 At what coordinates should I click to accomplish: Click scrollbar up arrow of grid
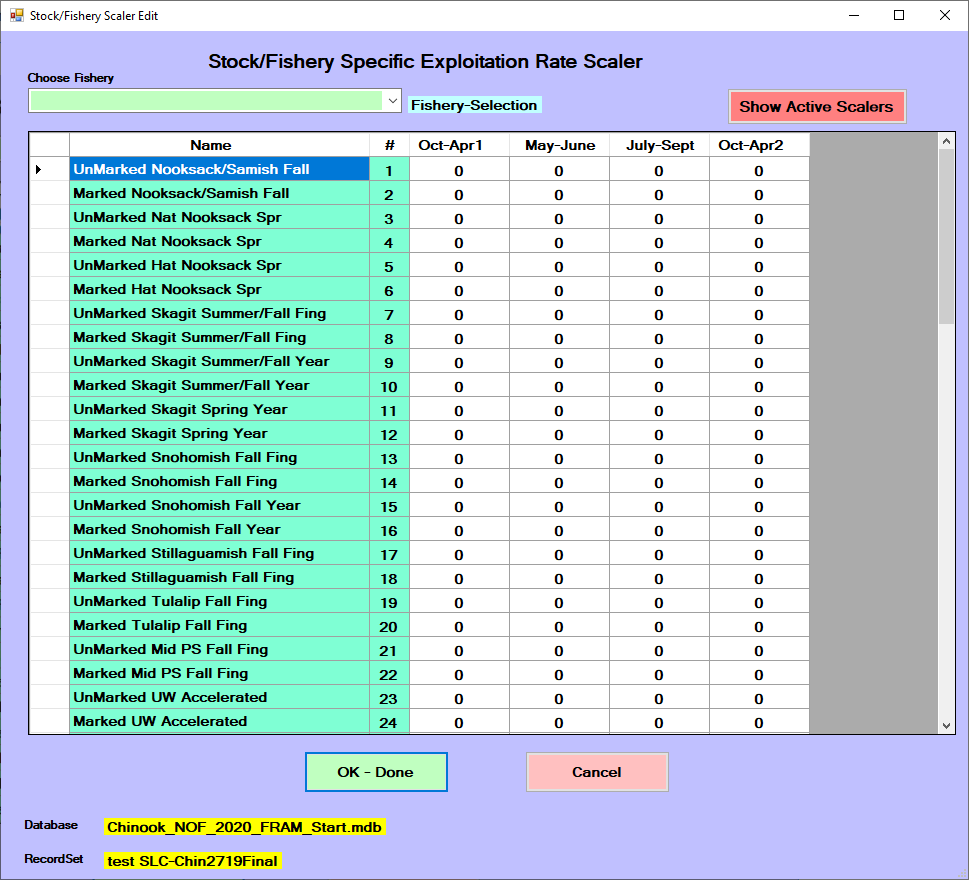click(946, 142)
